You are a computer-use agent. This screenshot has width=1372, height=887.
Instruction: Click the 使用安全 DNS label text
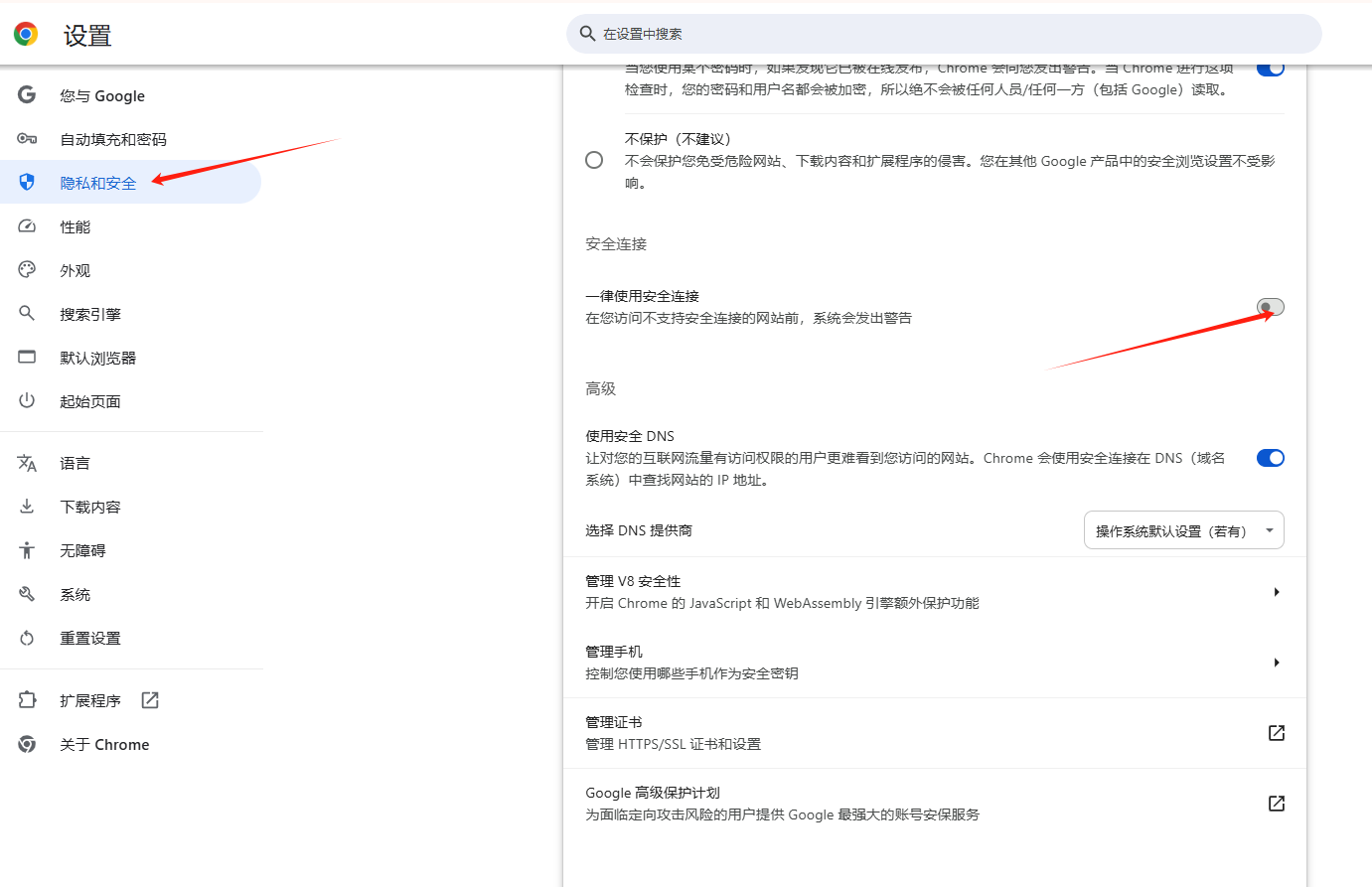coord(630,436)
